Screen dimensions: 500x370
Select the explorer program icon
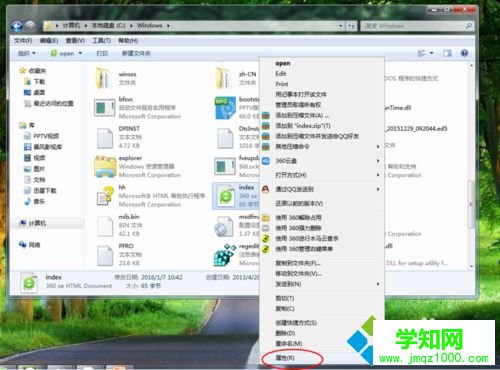click(105, 167)
